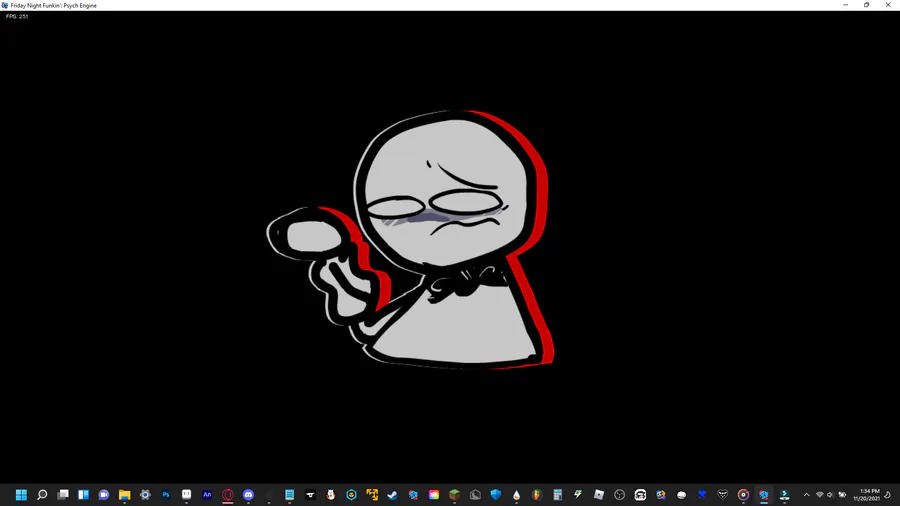
Task: Restore down the Psych Engine window
Action: pos(867,5)
